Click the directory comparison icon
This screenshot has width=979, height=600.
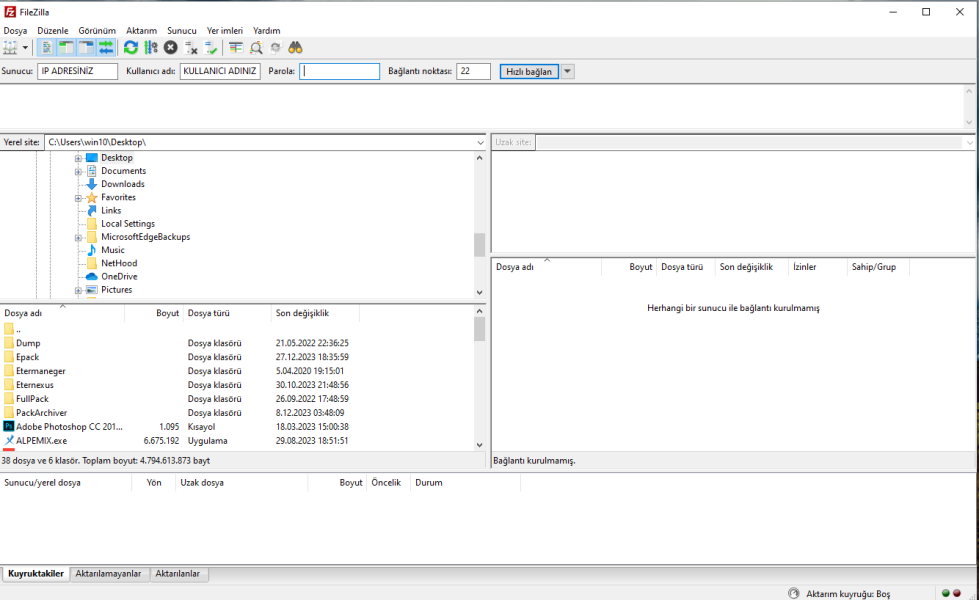click(256, 48)
